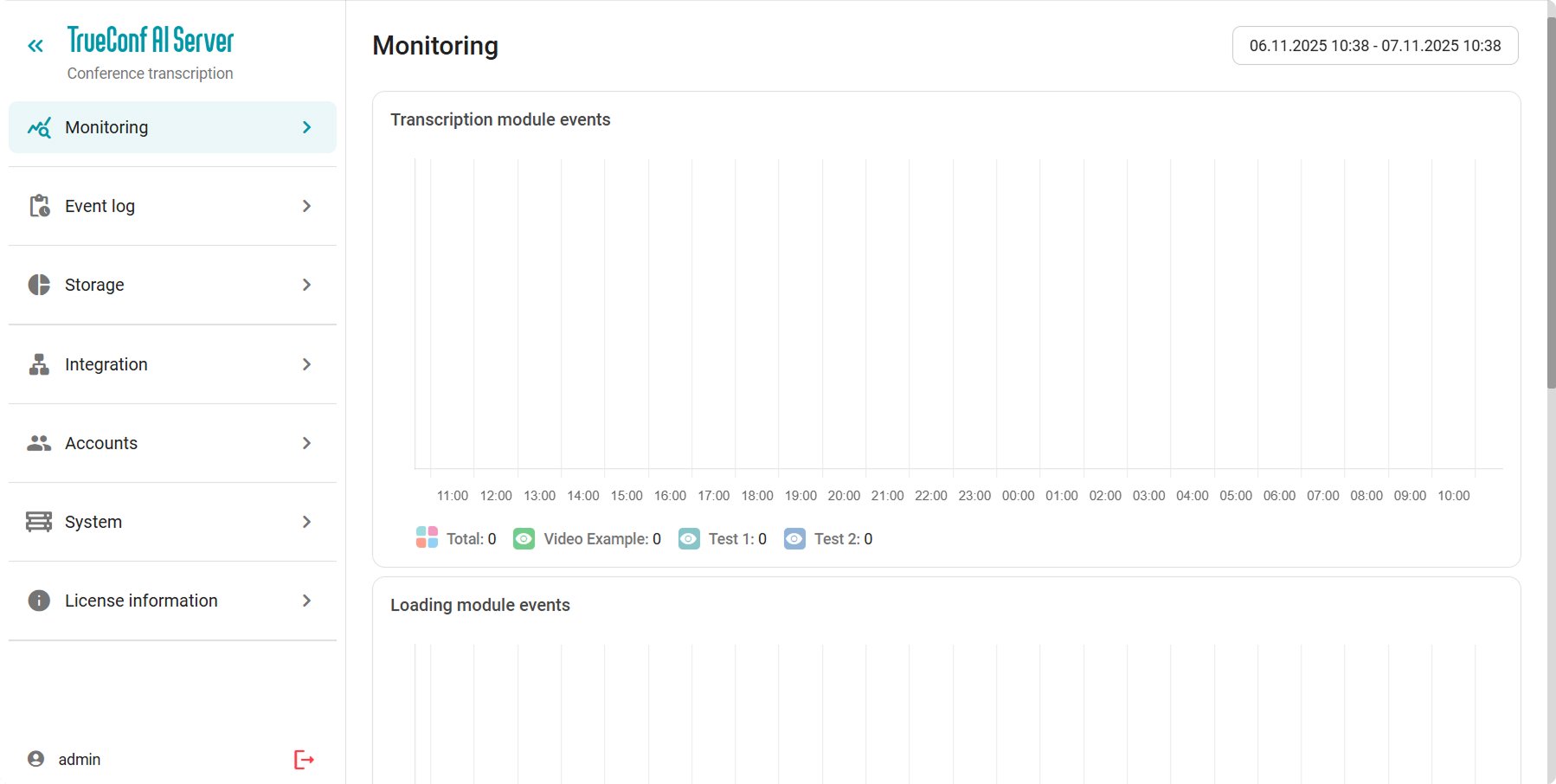Screen dimensions: 1556x784
Task: Toggle Test 1 series visibility
Action: pos(689,539)
